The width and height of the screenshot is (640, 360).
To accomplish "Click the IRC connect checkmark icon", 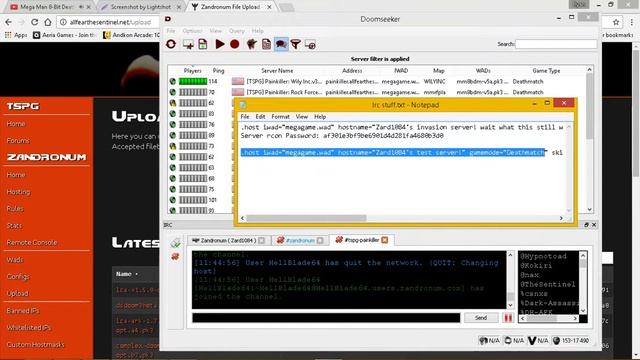I will 176,243.
